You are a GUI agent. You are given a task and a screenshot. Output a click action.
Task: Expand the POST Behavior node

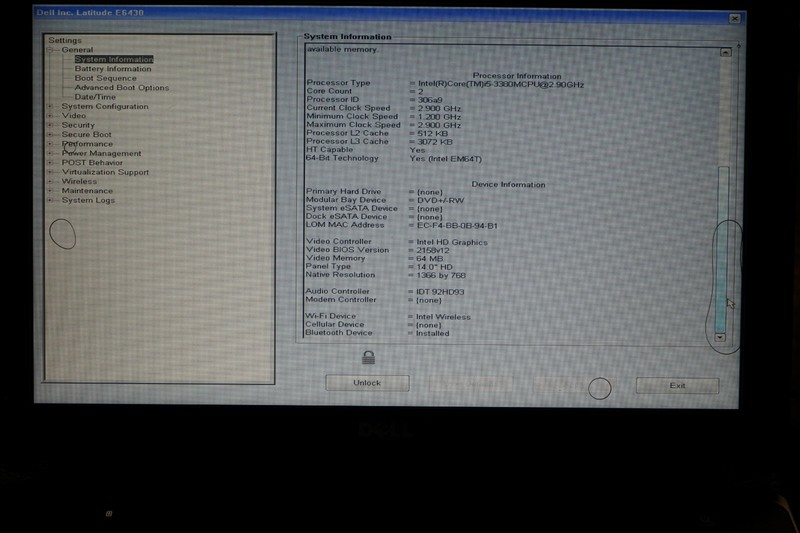pyautogui.click(x=51, y=163)
